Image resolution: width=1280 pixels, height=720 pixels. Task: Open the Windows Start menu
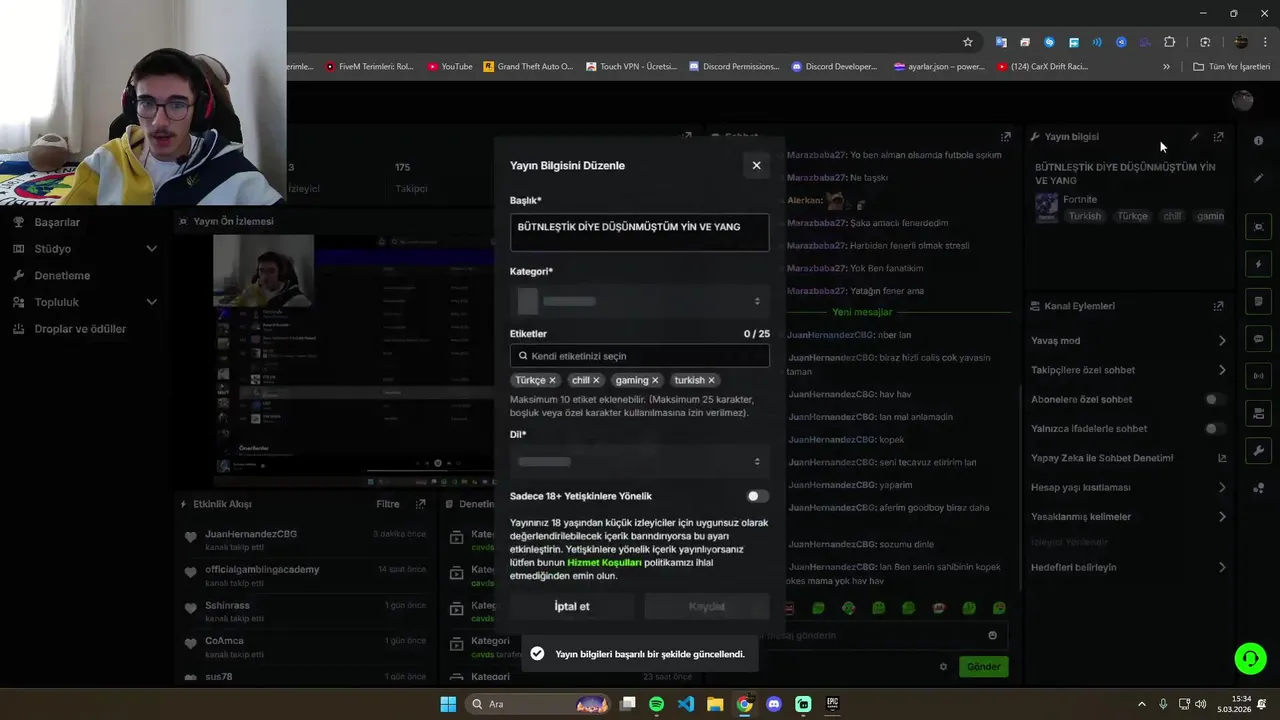click(x=448, y=704)
